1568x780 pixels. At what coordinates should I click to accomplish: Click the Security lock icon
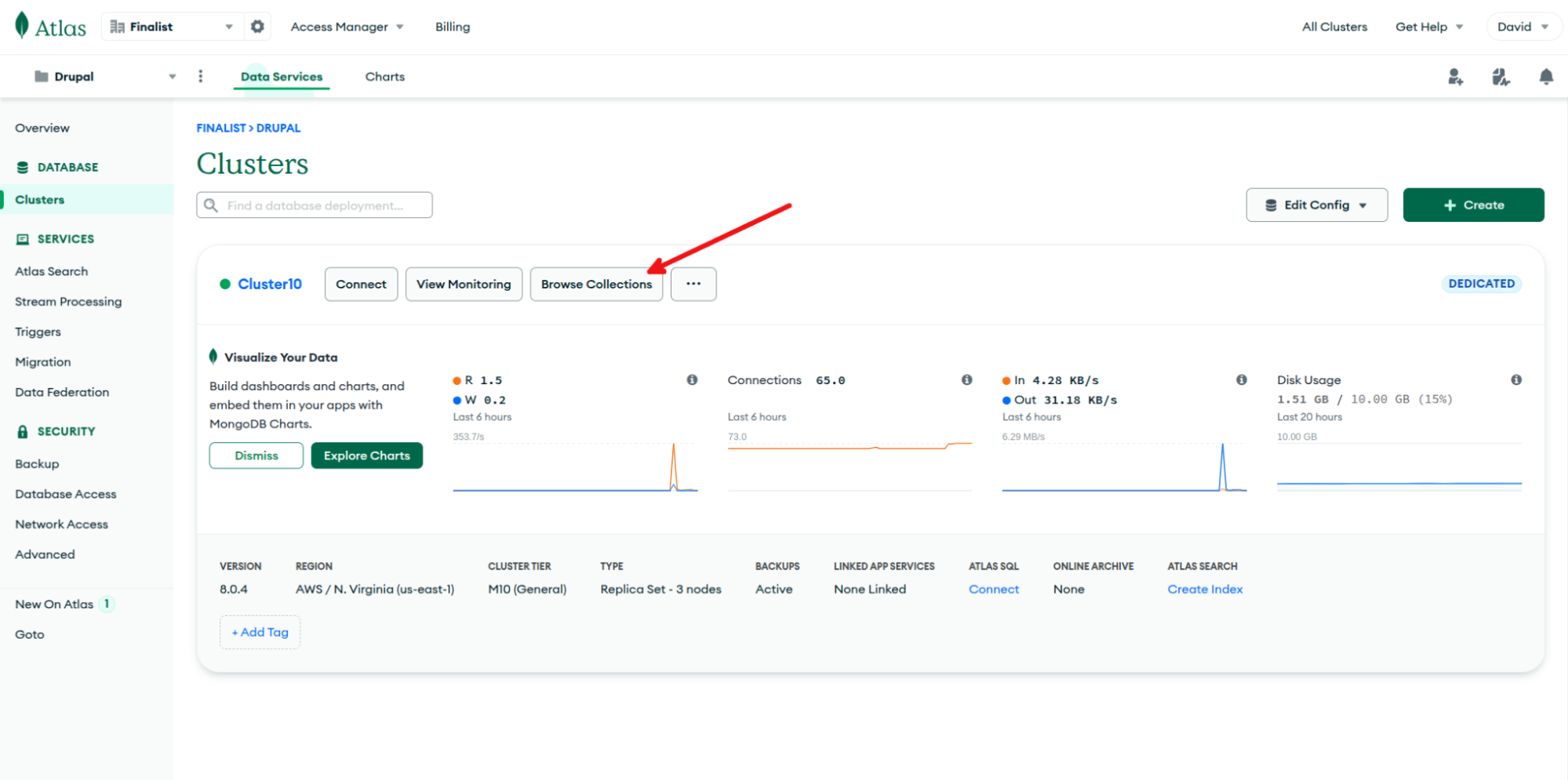[x=23, y=431]
